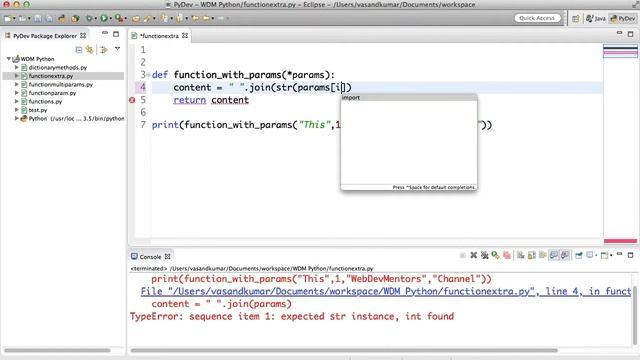Image resolution: width=640 pixels, height=360 pixels.
Task: Click the Relaunch green icon in console
Action: click(495, 256)
